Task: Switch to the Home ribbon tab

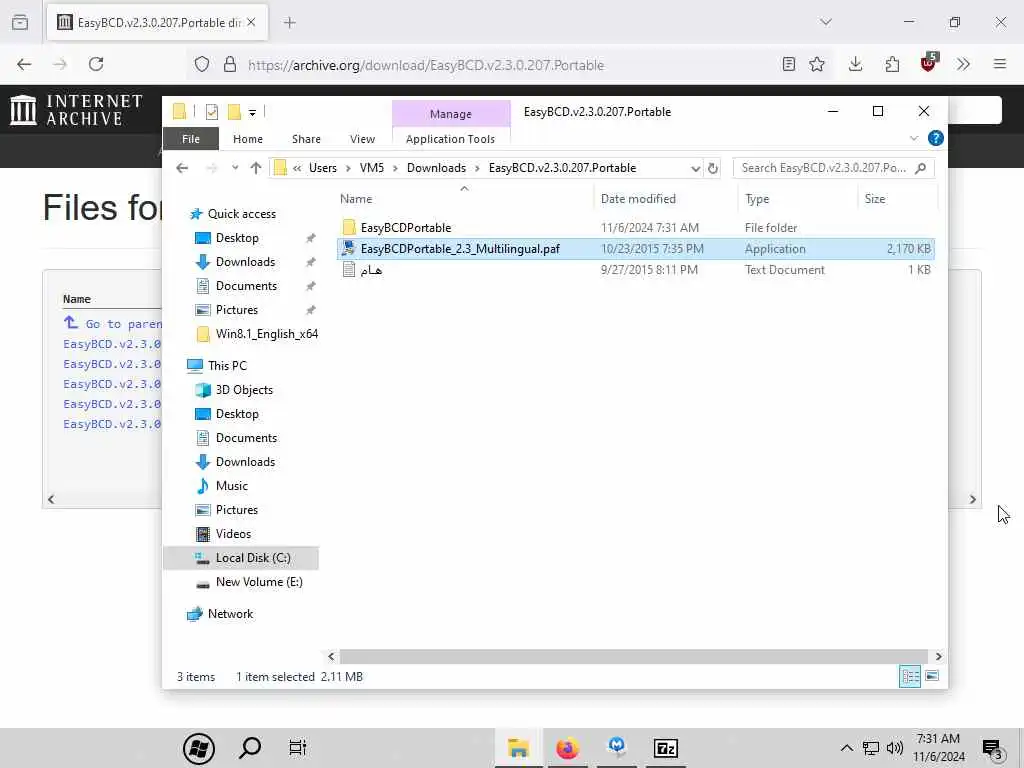Action: pyautogui.click(x=248, y=139)
